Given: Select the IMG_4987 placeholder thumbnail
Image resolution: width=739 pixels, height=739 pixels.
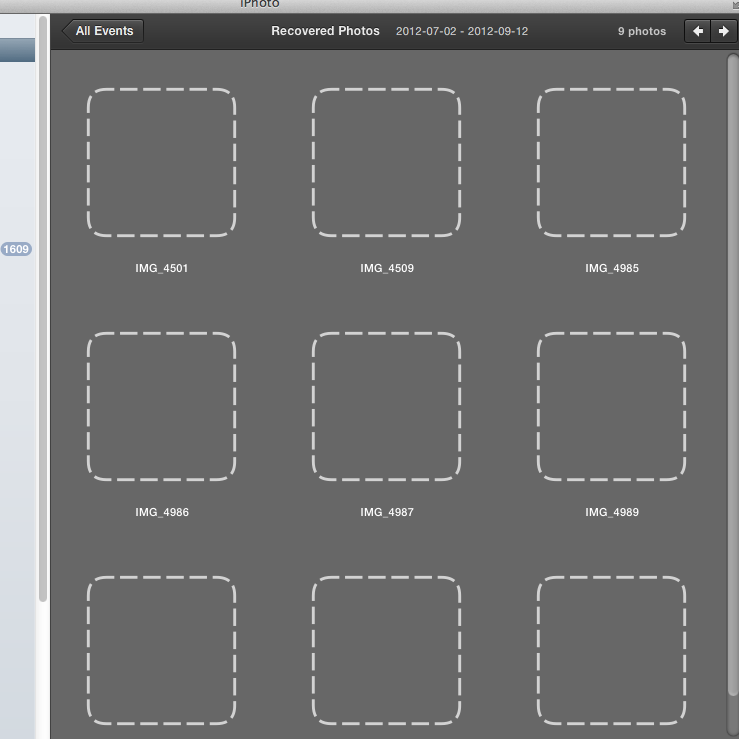Looking at the screenshot, I should (x=386, y=406).
